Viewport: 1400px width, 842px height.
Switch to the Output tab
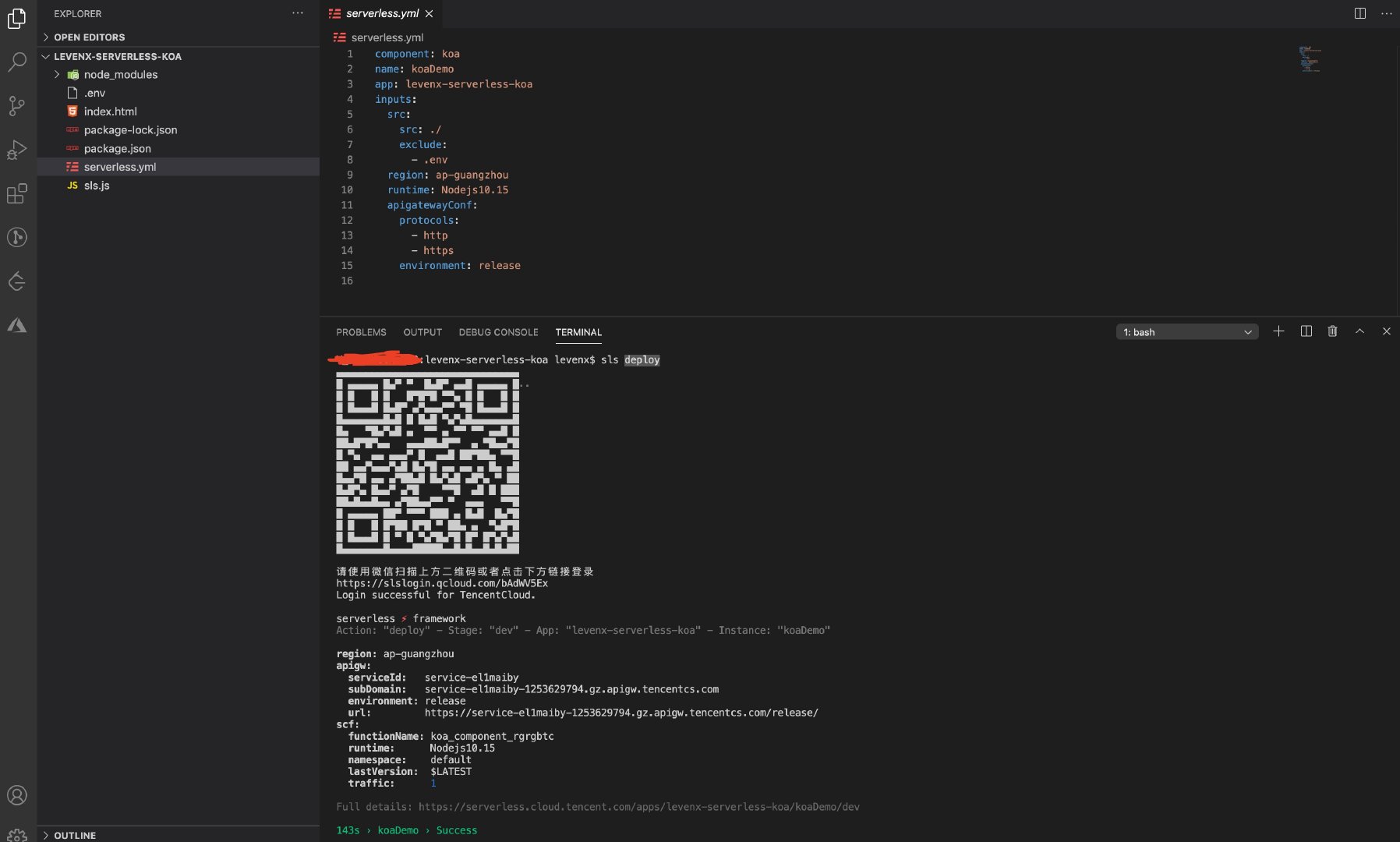pyautogui.click(x=422, y=332)
